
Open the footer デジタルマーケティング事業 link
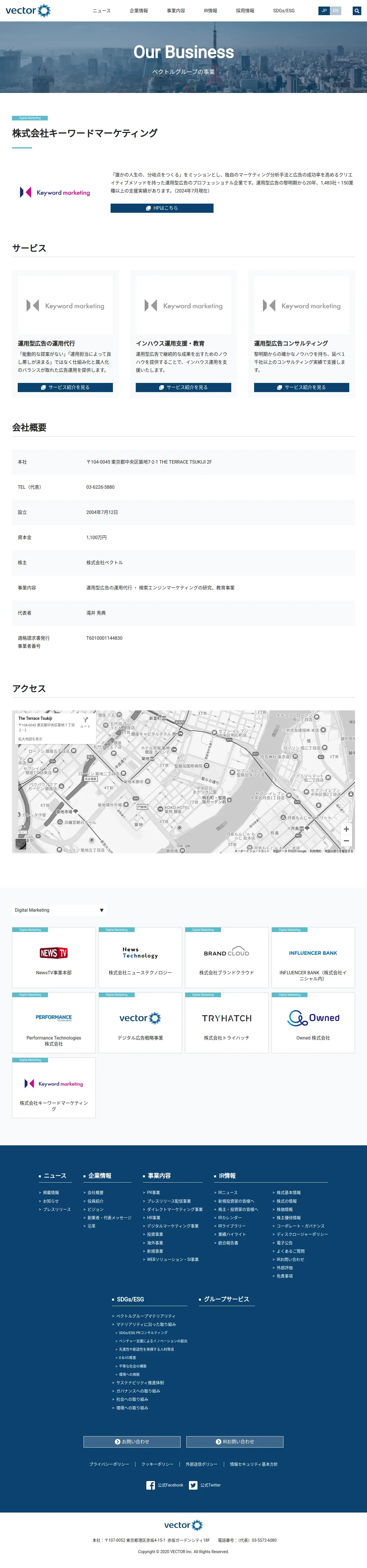coord(173,1226)
